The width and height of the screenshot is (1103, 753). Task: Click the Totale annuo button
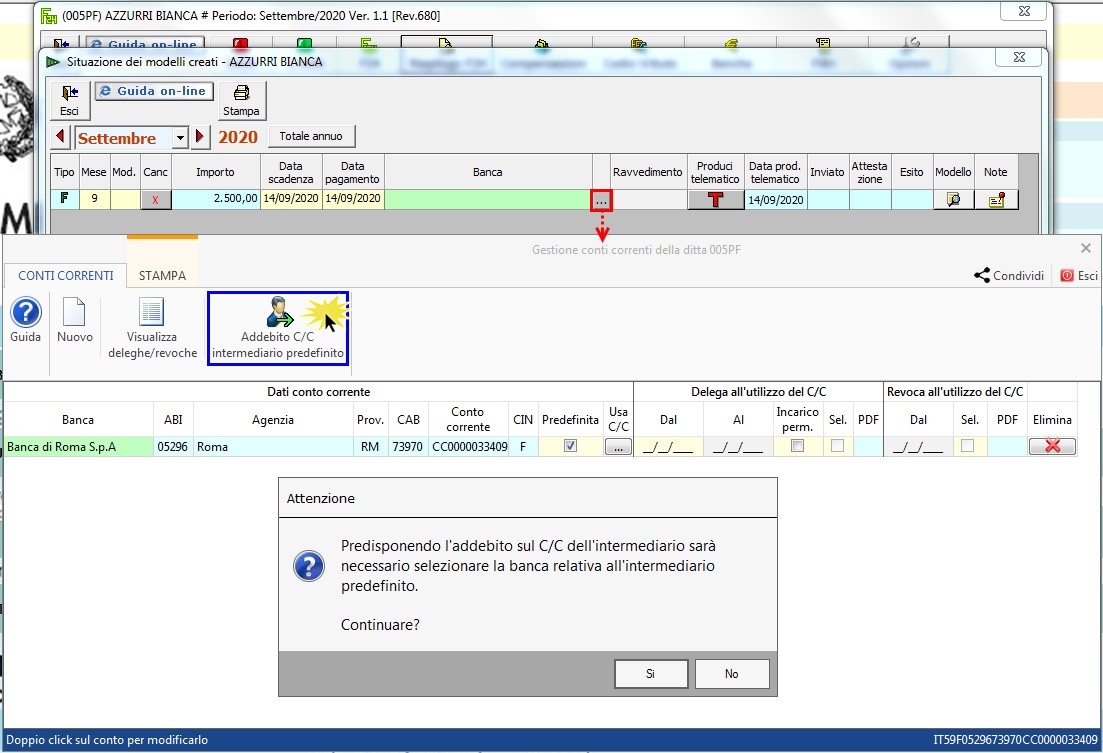pos(311,137)
